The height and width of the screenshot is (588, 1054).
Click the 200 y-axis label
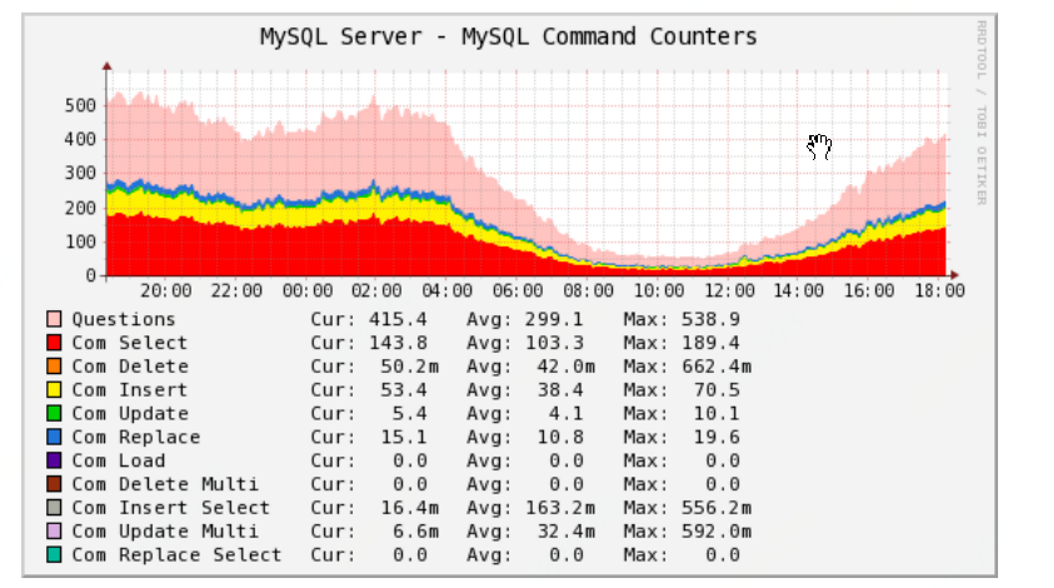81,208
